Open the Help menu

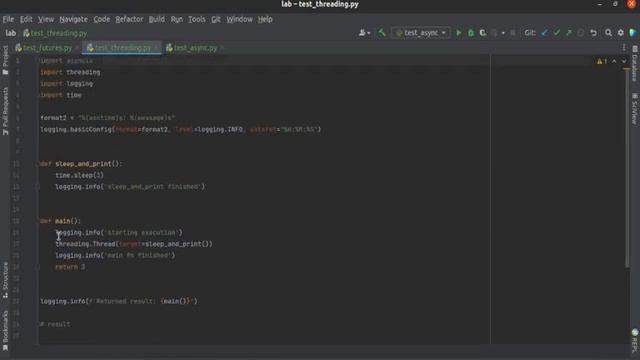(x=265, y=19)
